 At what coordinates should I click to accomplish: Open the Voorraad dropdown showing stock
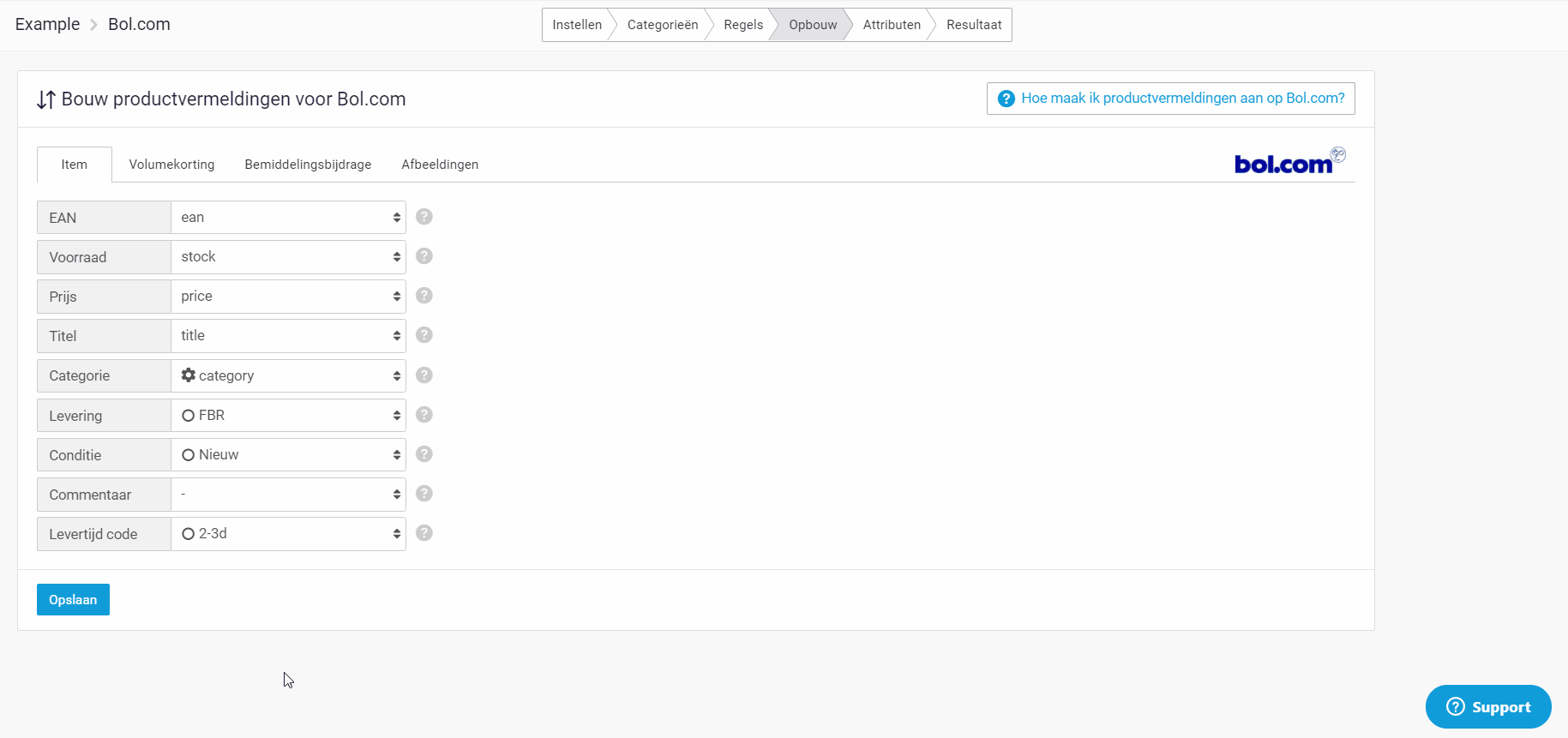(288, 257)
